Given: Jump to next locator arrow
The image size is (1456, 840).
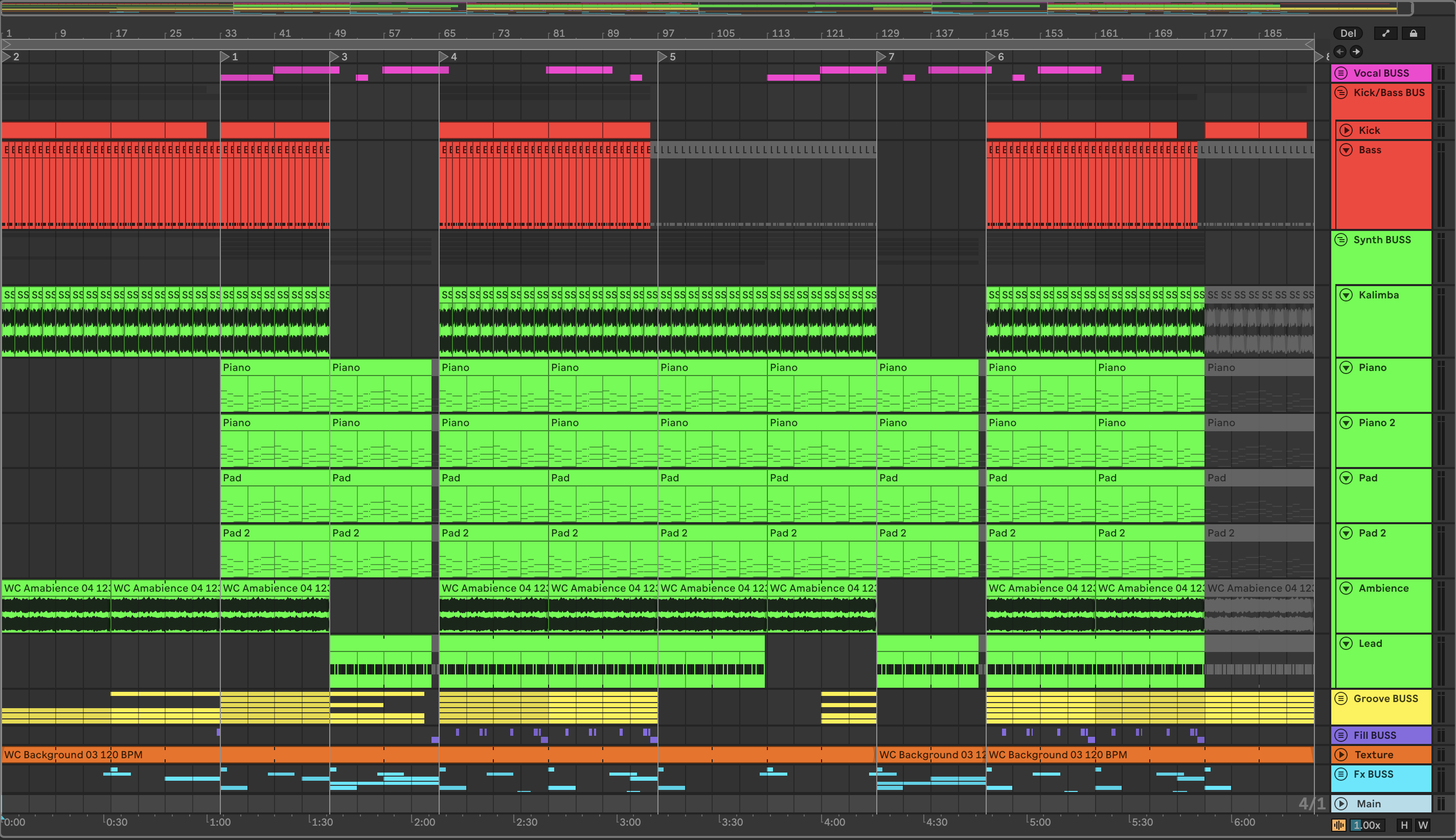Looking at the screenshot, I should pos(1356,52).
